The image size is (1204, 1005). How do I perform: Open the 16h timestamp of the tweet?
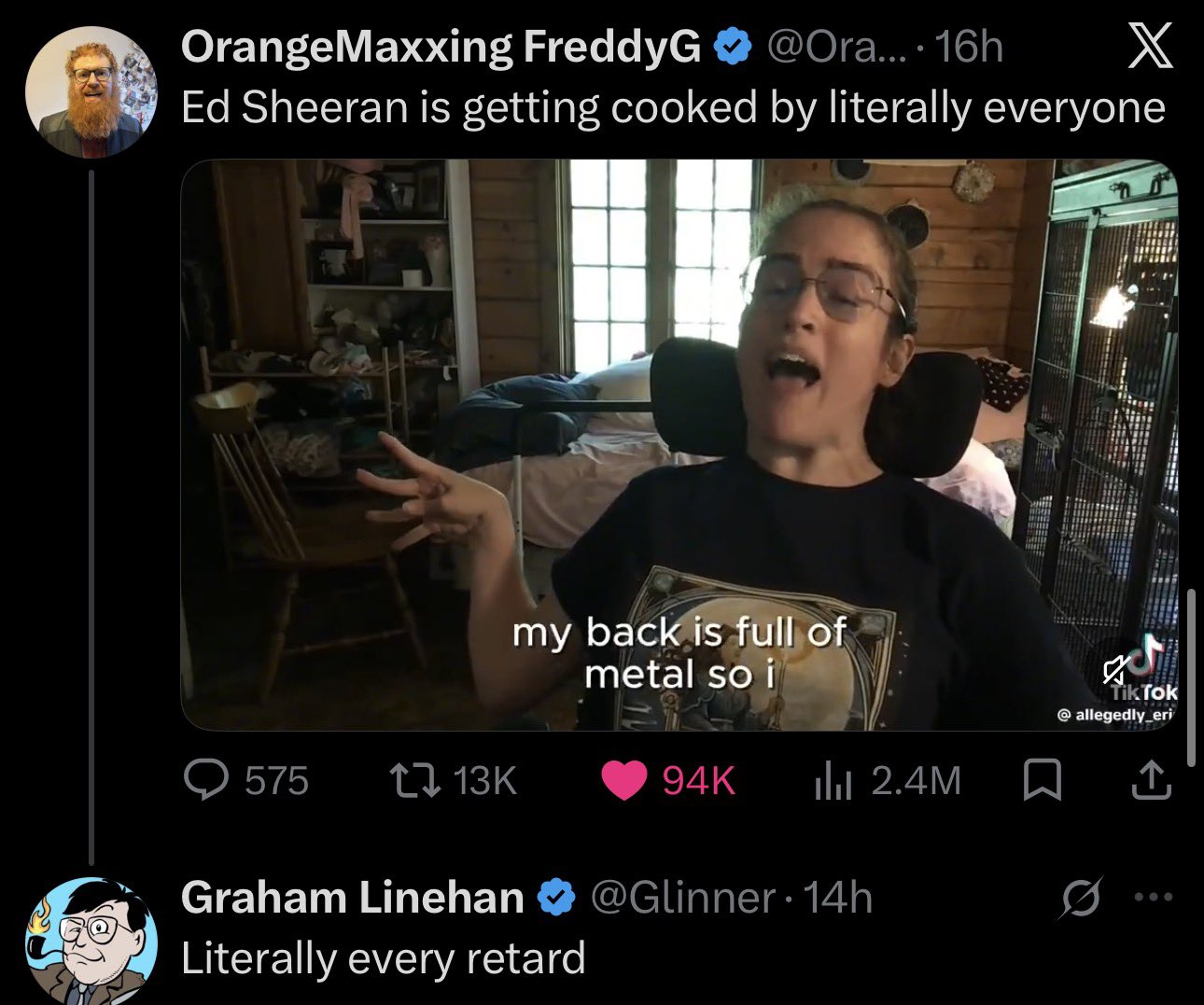point(968,47)
